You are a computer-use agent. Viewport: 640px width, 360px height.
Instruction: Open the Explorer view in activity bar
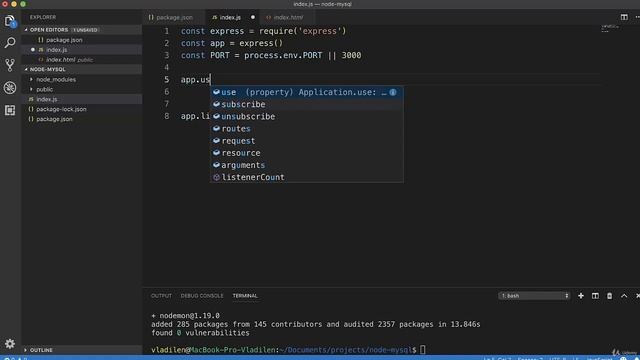pyautogui.click(x=10, y=21)
